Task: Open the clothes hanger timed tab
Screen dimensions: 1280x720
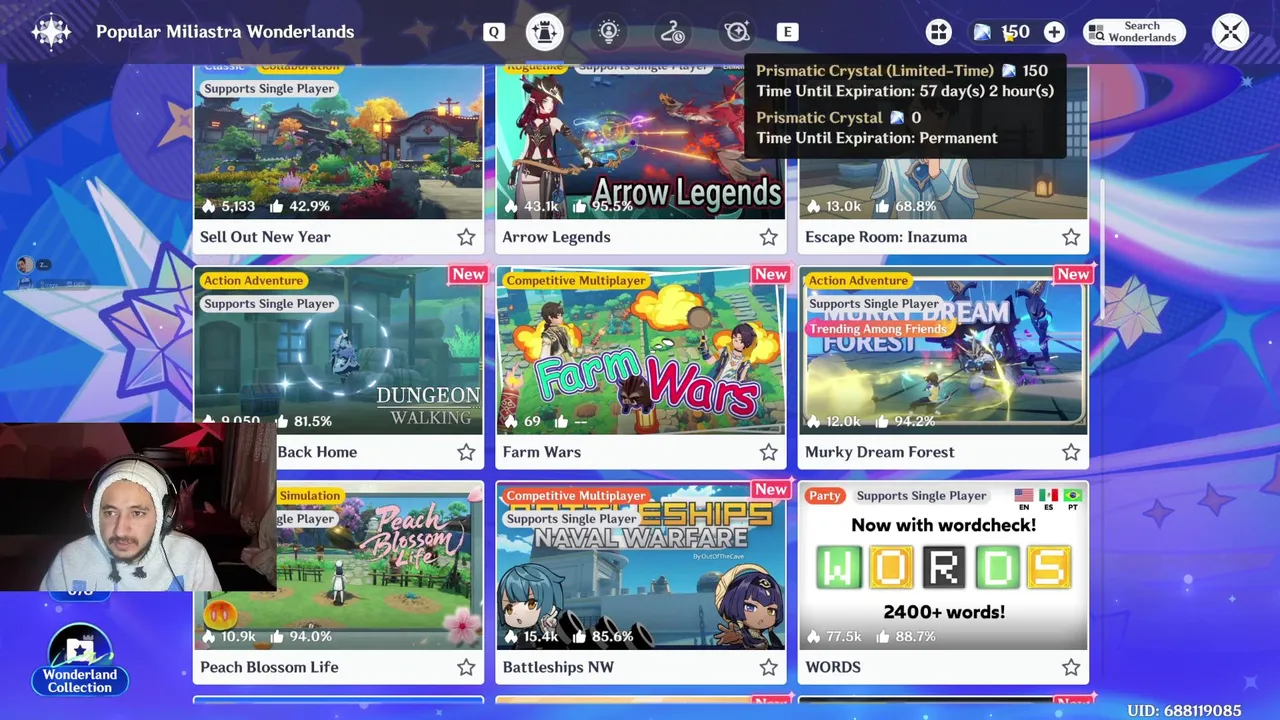Action: tap(673, 32)
